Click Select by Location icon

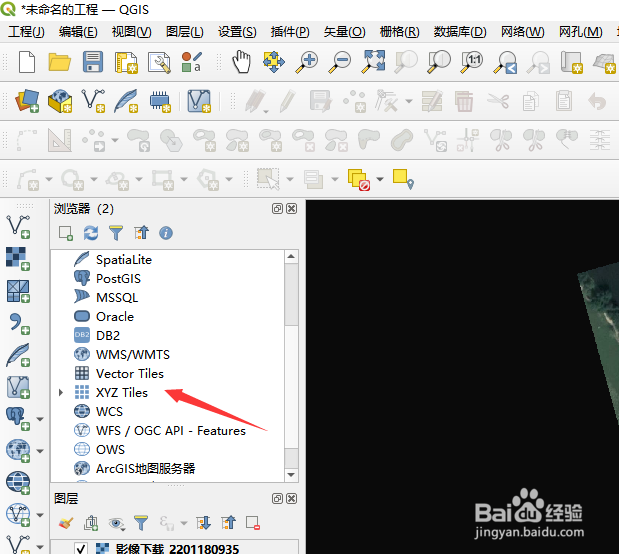pyautogui.click(x=403, y=179)
